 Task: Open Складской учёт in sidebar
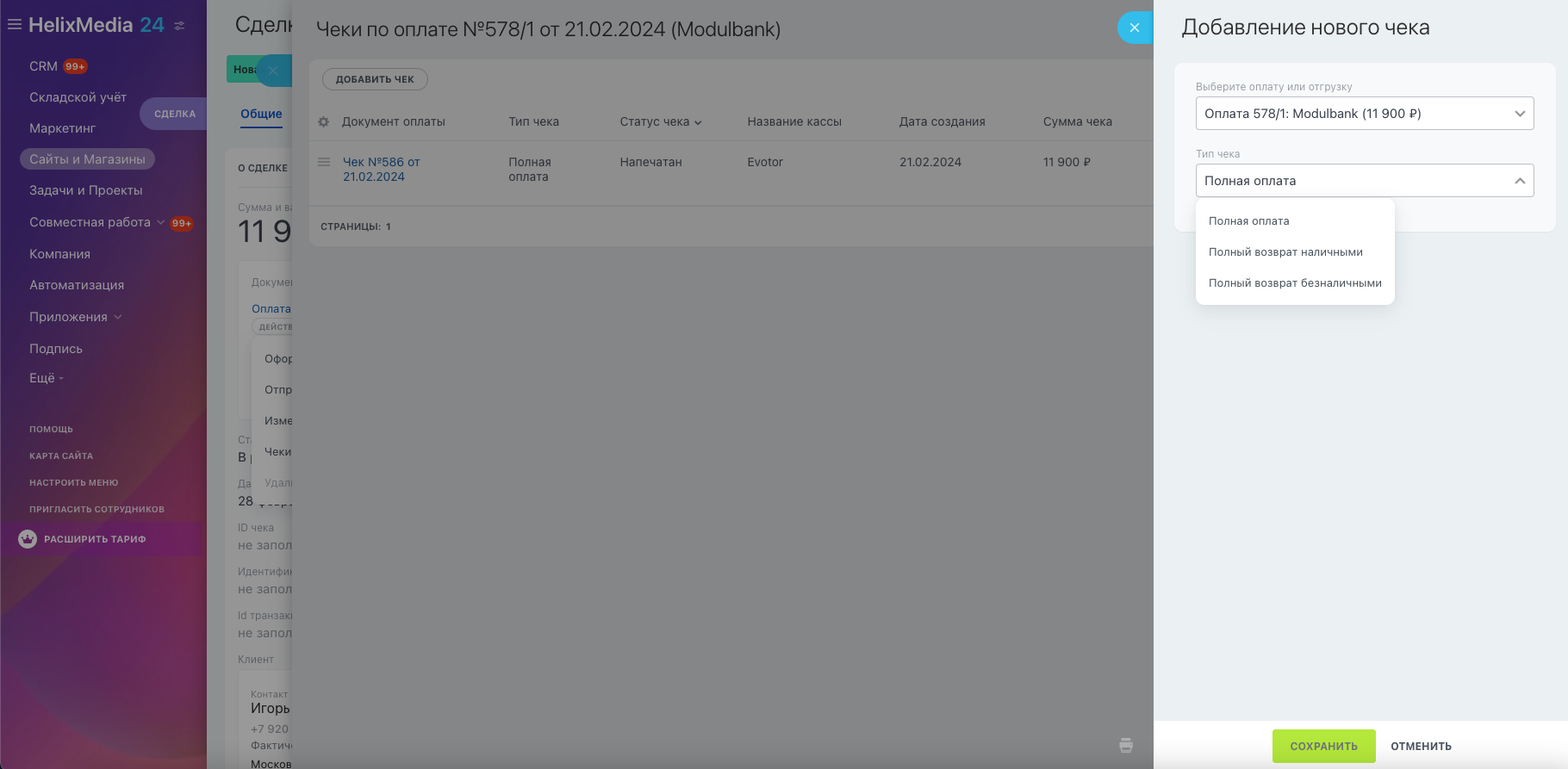click(78, 97)
